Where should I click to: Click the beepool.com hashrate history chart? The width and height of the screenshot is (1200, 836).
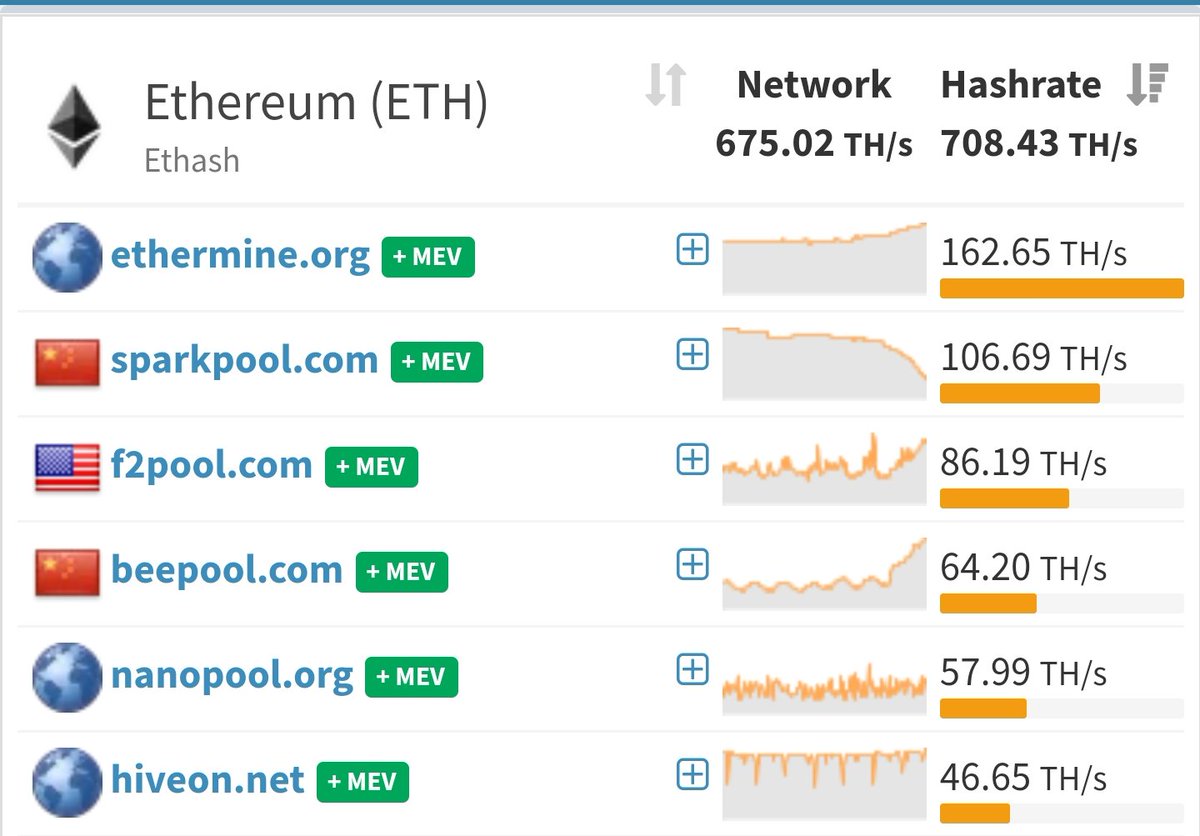click(x=824, y=573)
